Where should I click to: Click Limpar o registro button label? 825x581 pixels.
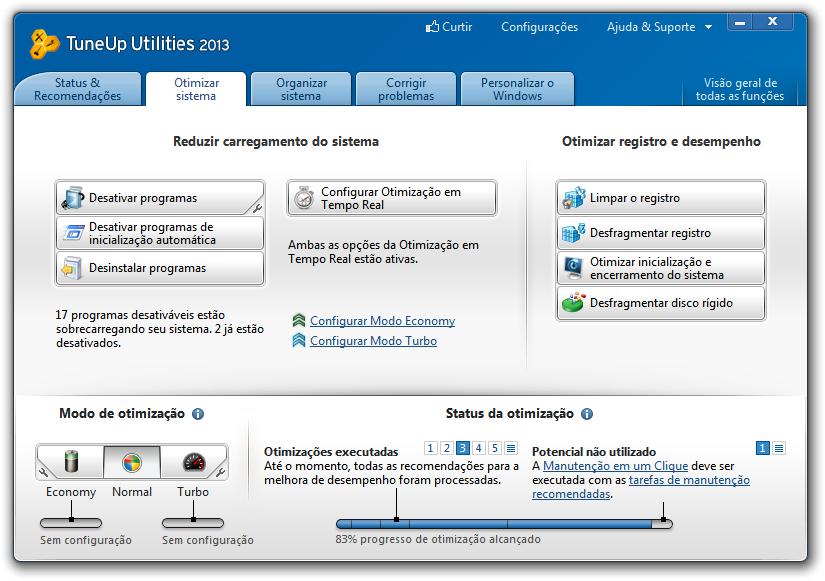pos(635,198)
